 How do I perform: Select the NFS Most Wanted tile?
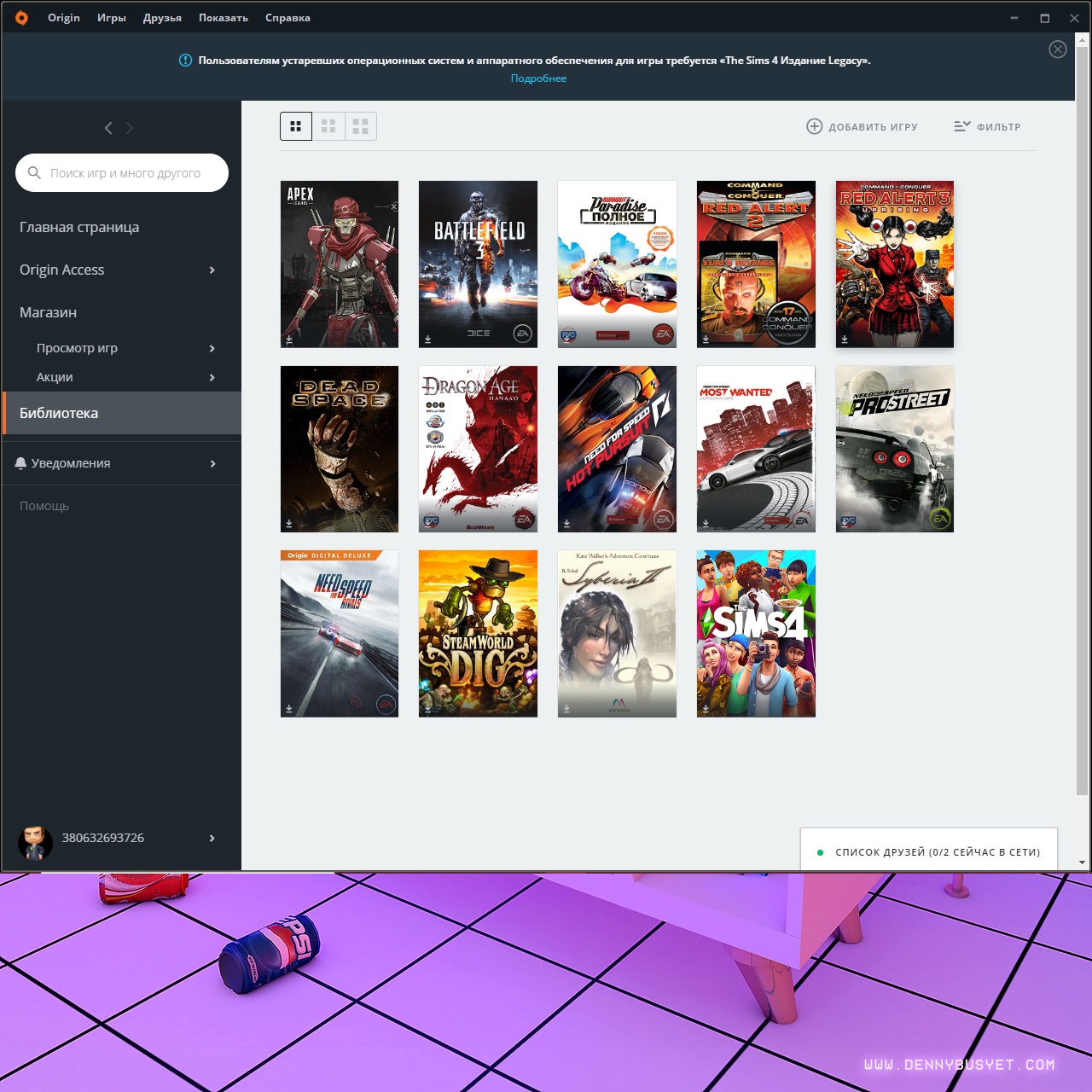tap(756, 449)
